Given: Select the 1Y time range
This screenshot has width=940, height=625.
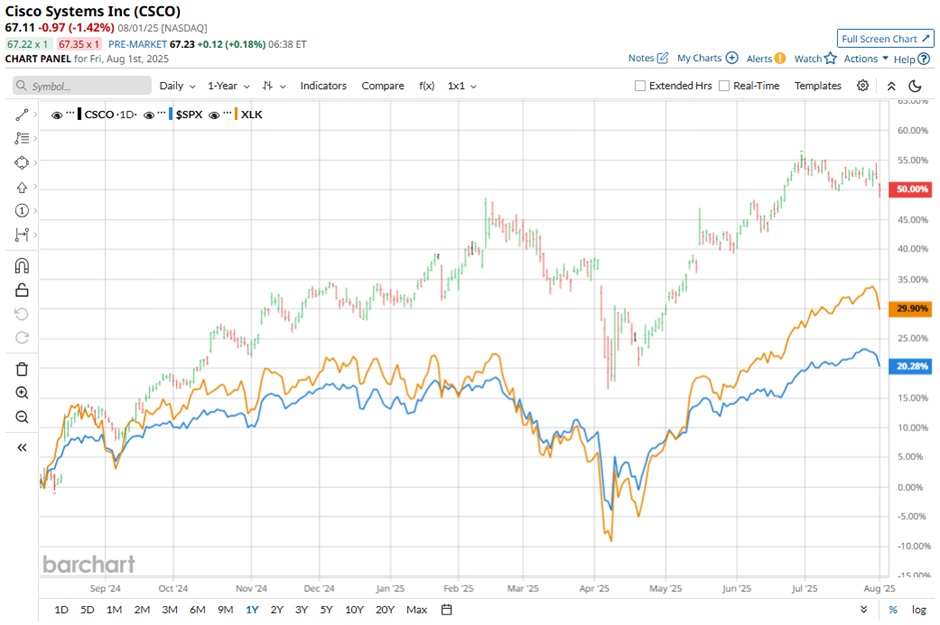Looking at the screenshot, I should coord(252,609).
